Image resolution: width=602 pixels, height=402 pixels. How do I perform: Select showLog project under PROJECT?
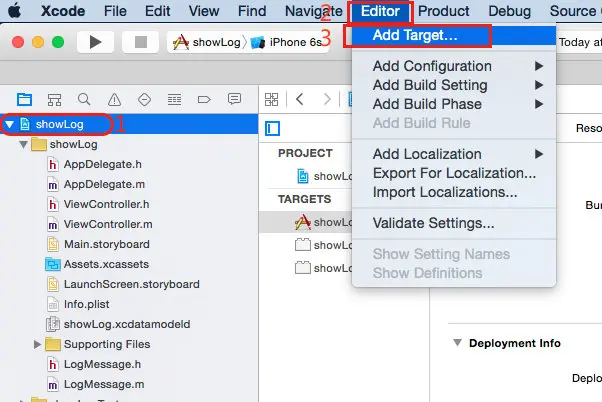(x=324, y=176)
